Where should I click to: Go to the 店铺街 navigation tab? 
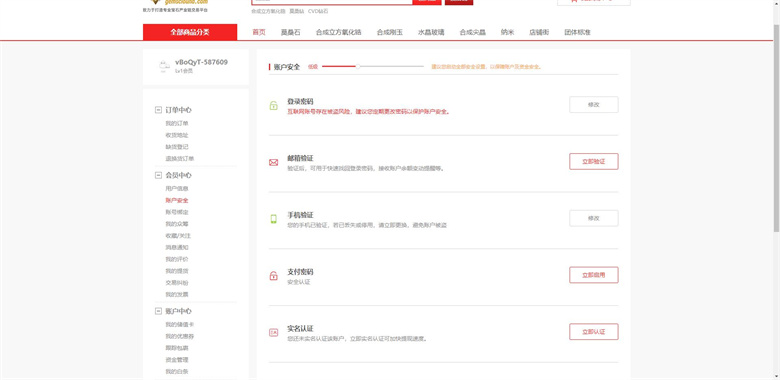[539, 32]
